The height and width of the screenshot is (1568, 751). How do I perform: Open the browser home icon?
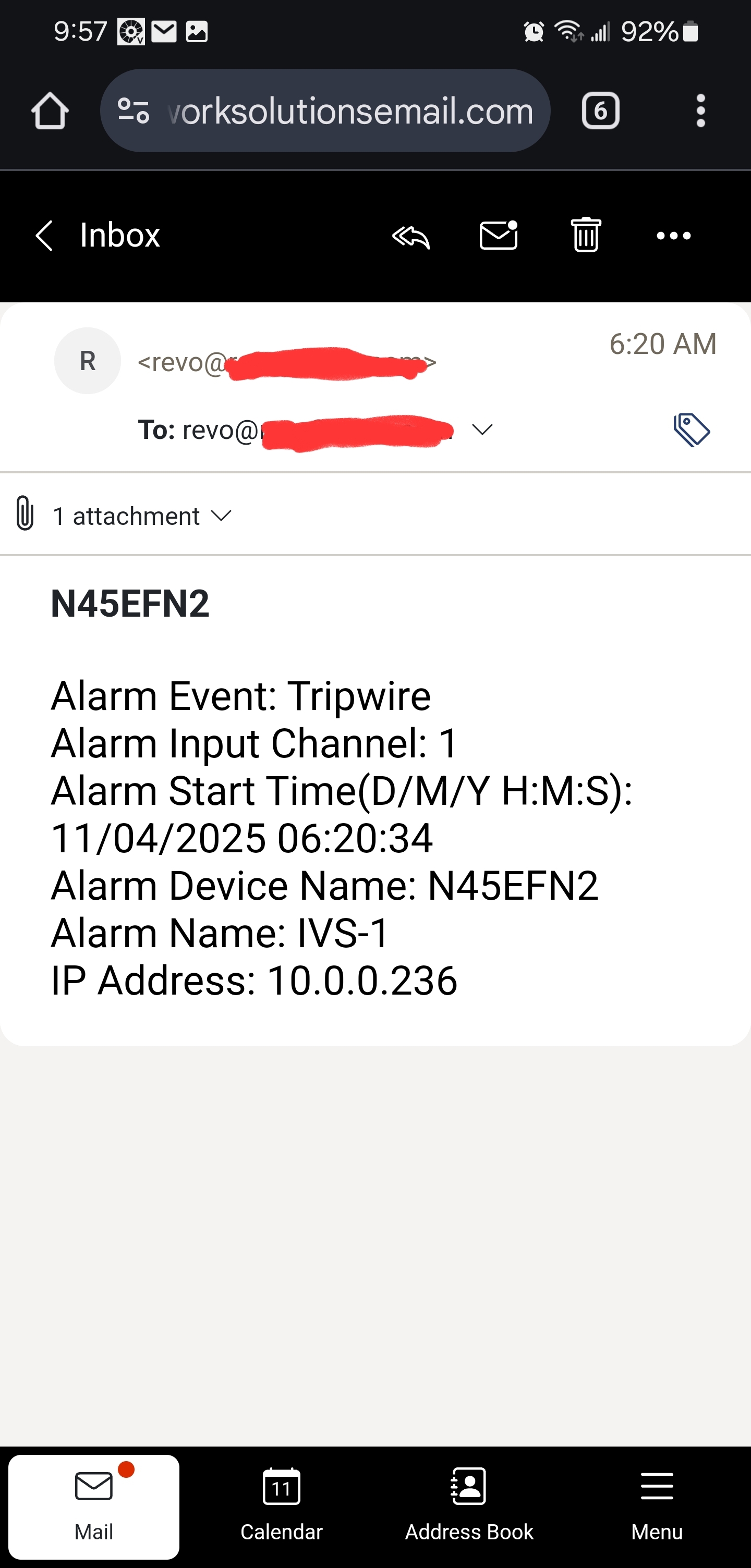50,111
